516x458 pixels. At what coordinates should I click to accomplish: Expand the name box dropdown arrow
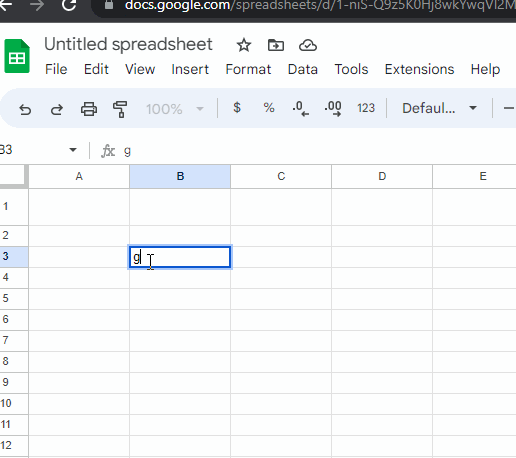tap(73, 150)
